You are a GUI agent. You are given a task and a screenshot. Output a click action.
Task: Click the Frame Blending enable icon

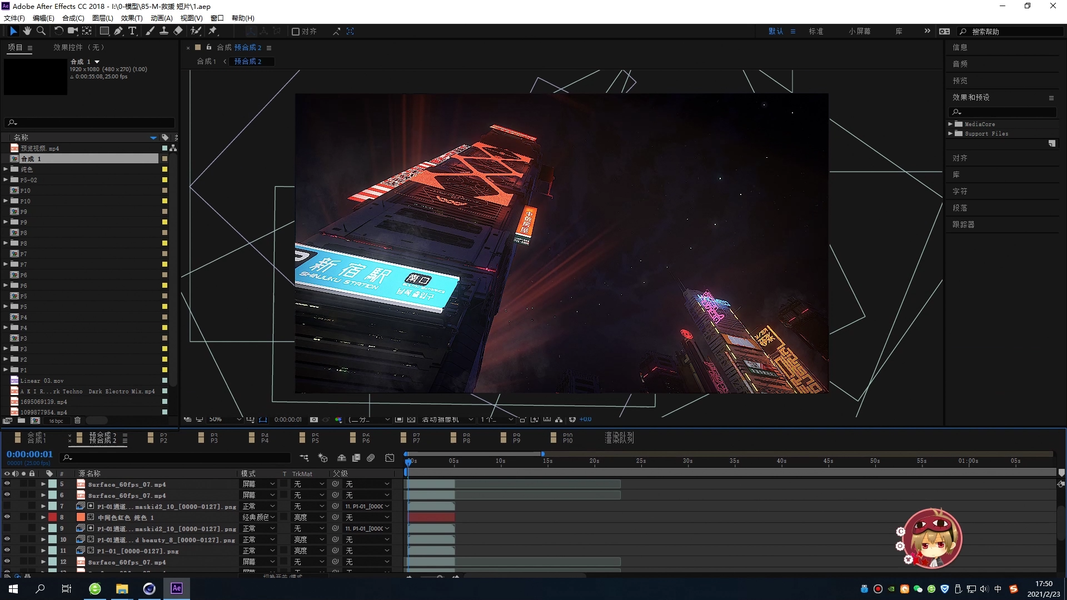[x=356, y=458]
